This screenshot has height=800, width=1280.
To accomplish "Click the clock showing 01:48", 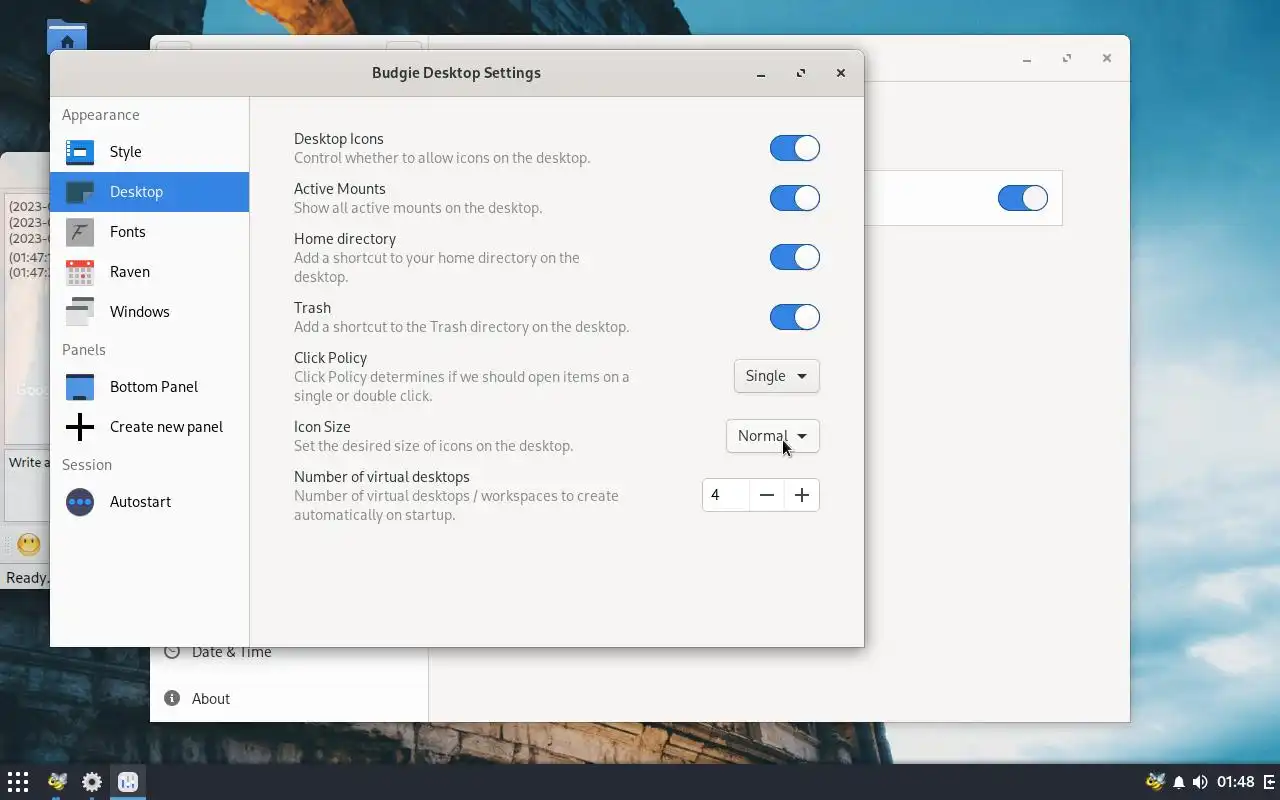I will coord(1236,782).
